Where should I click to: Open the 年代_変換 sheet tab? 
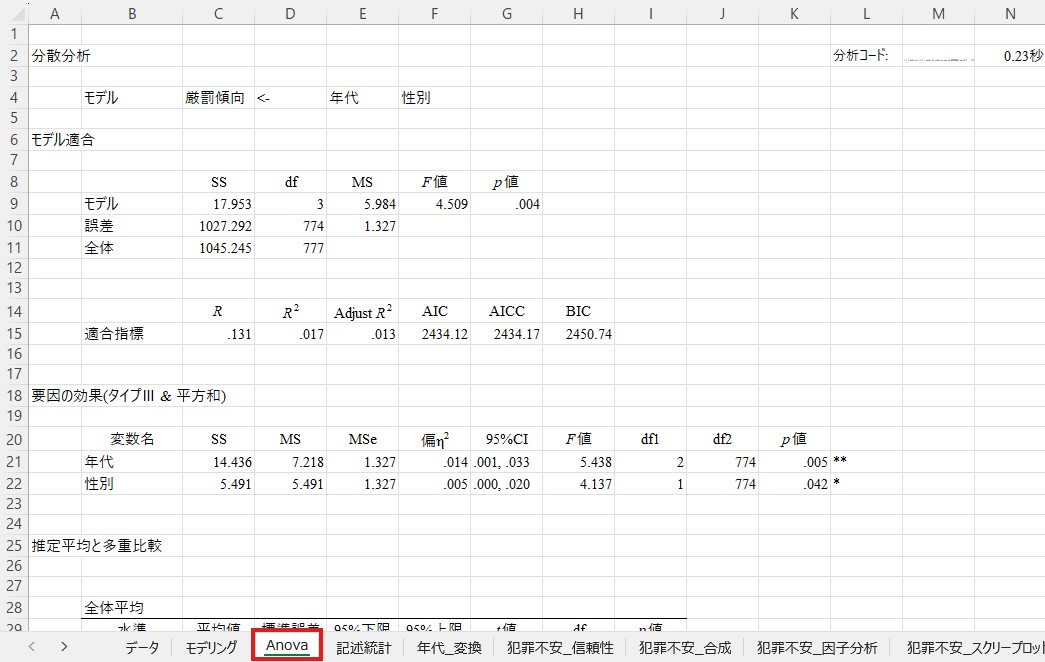point(448,647)
